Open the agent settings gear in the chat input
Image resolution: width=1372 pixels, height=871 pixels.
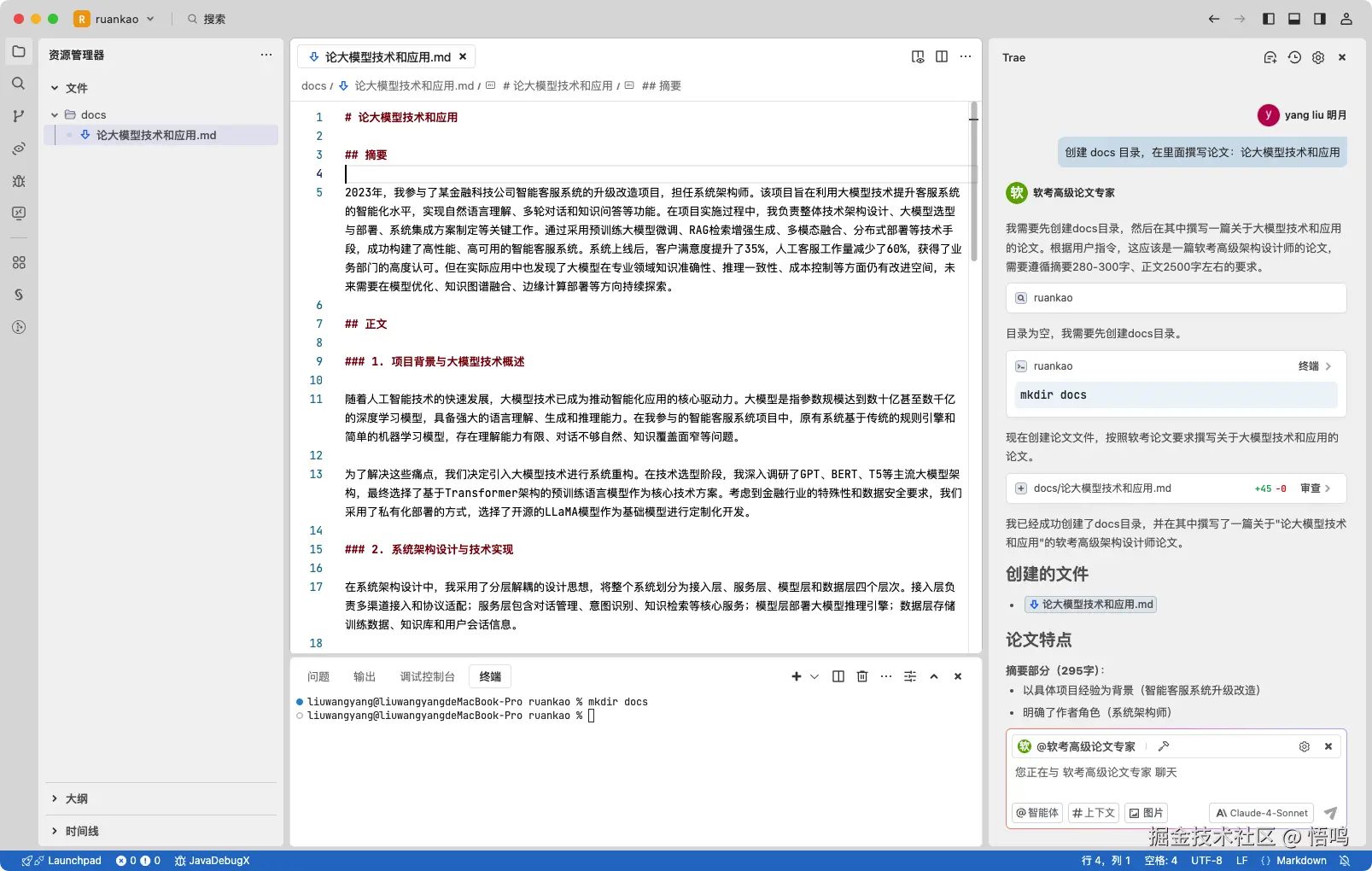tap(1305, 746)
